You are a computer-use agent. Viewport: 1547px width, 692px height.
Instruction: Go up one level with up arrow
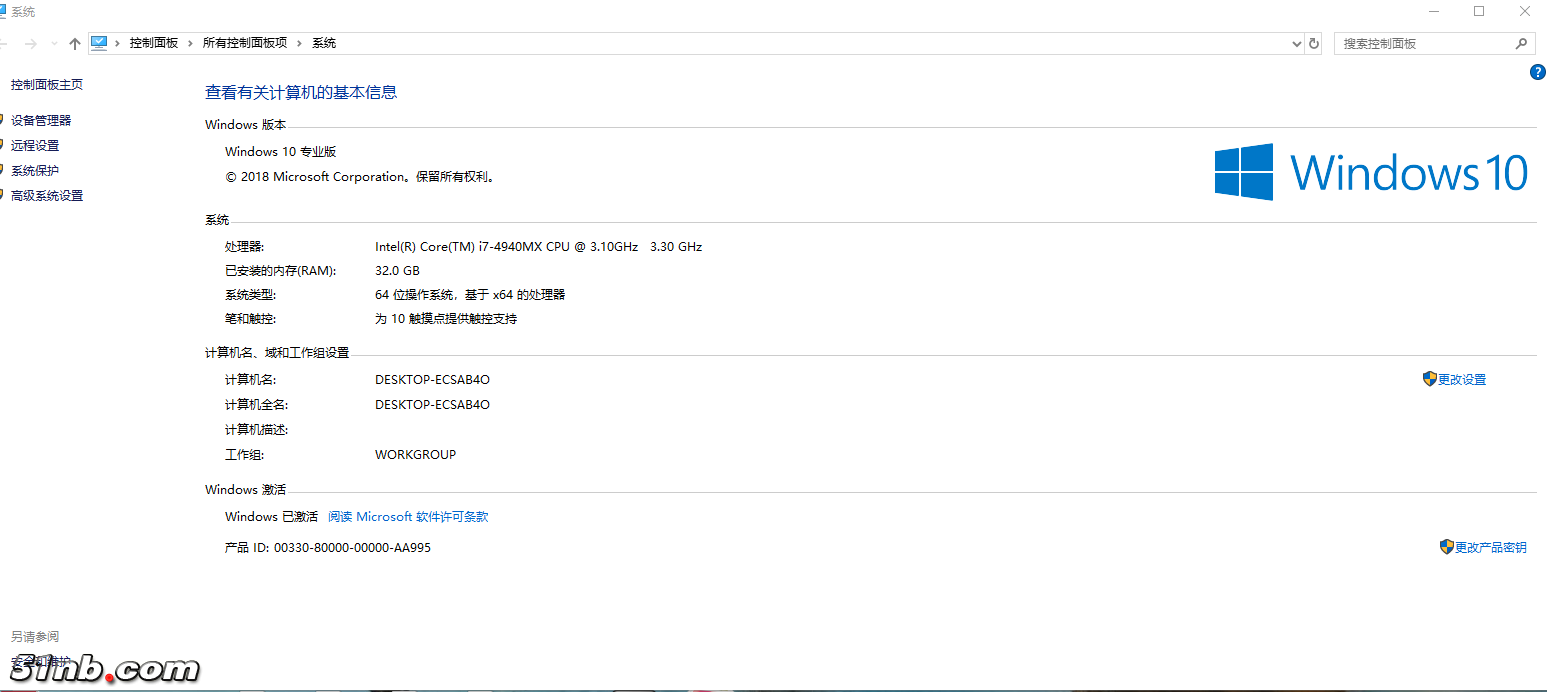pyautogui.click(x=75, y=43)
